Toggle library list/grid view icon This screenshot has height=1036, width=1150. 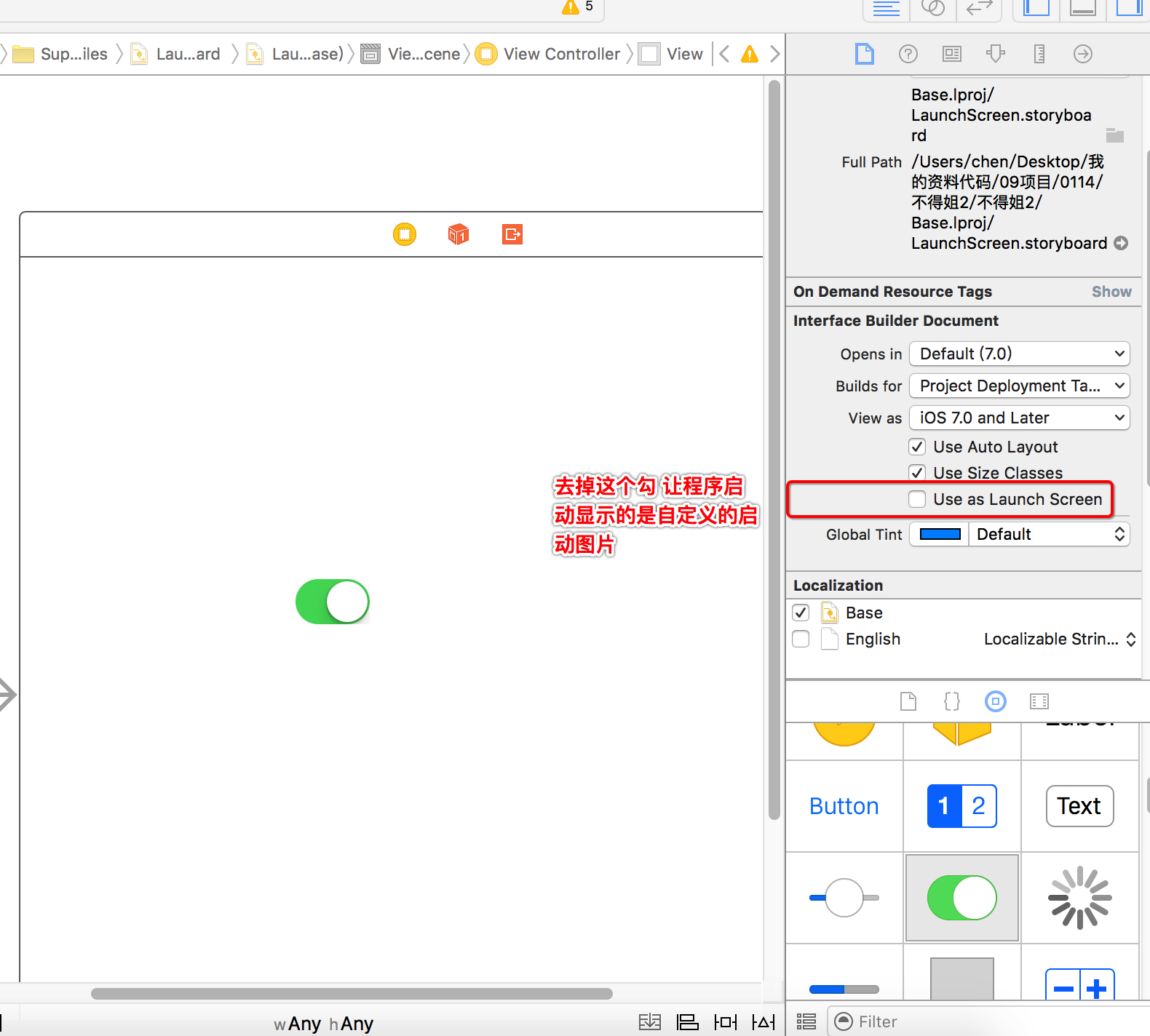[806, 1021]
